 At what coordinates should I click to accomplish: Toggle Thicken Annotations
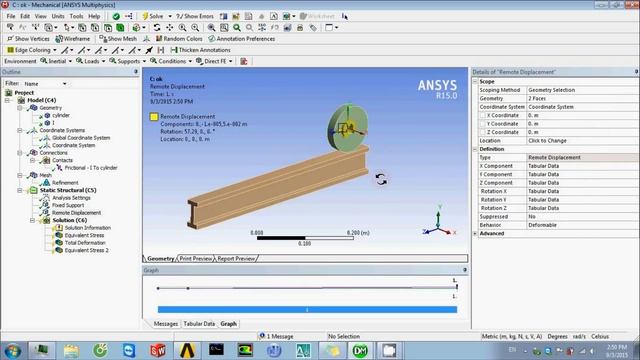pos(200,50)
